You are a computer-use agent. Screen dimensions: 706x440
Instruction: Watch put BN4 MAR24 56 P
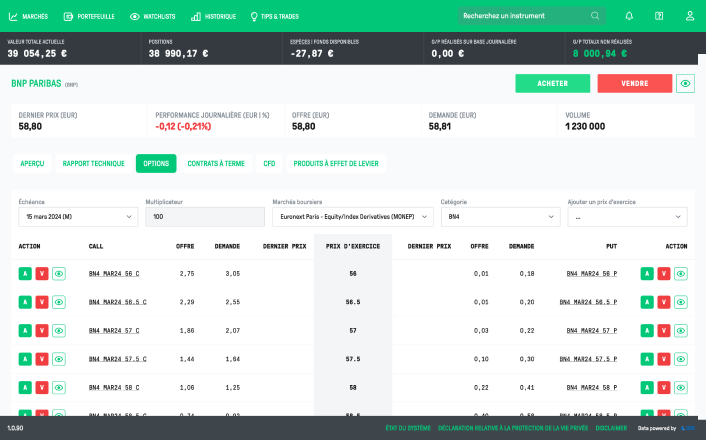tap(681, 273)
